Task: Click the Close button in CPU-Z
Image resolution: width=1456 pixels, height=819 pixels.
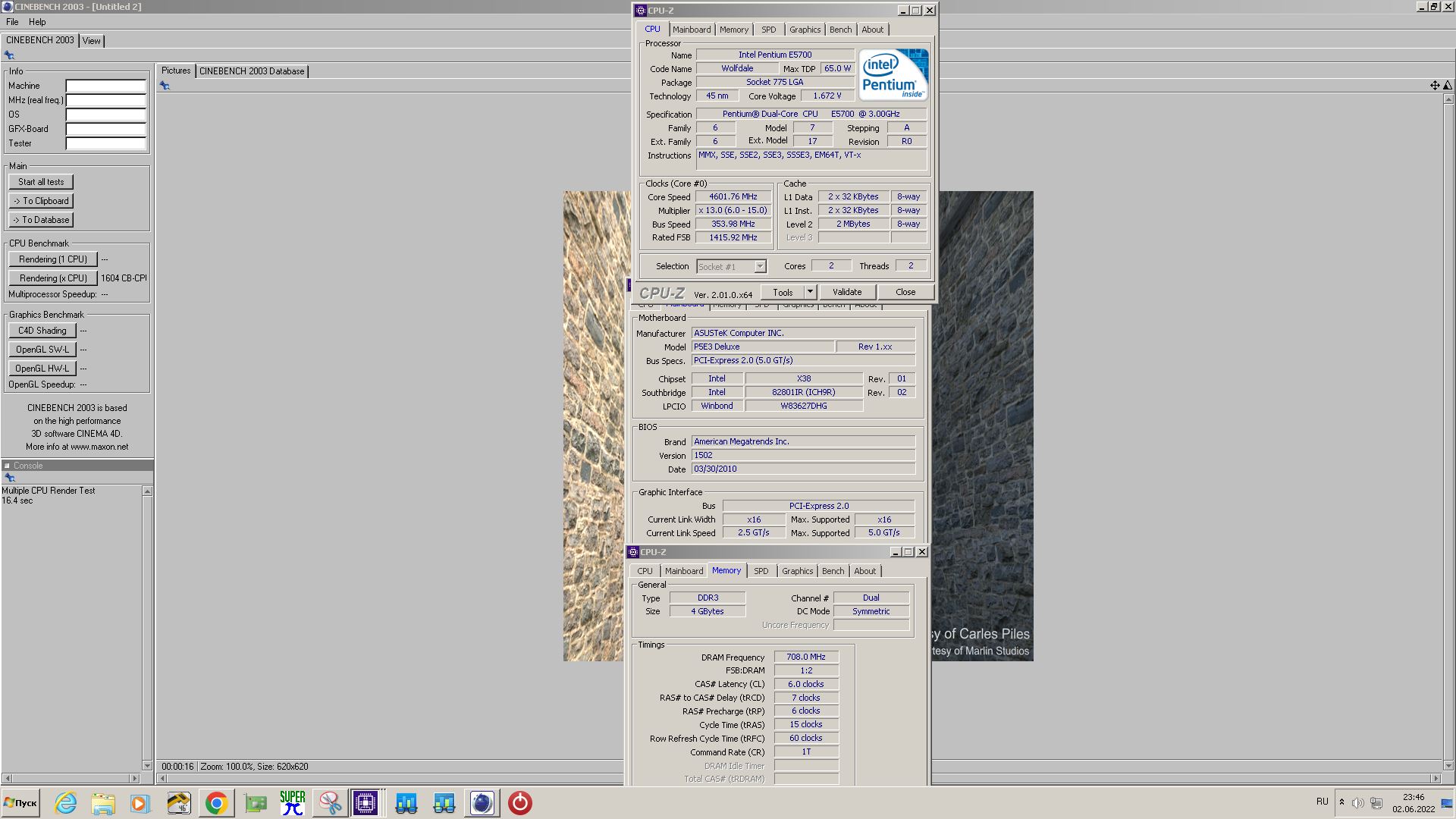Action: (905, 292)
